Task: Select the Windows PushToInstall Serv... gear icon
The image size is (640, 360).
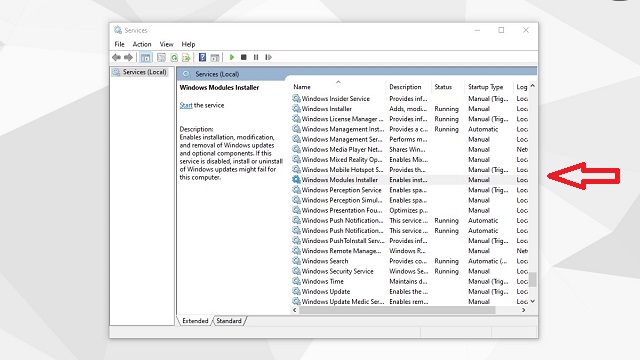Action: [x=296, y=240]
